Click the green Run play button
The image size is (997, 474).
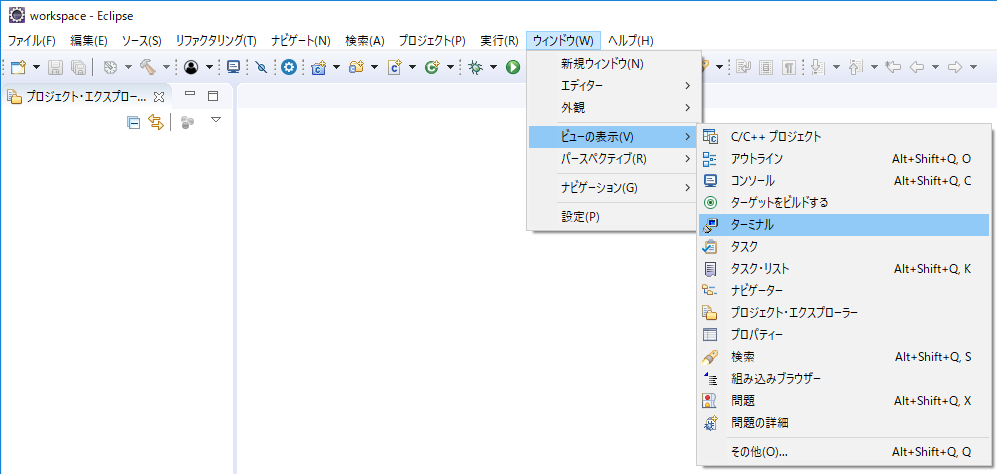513,66
